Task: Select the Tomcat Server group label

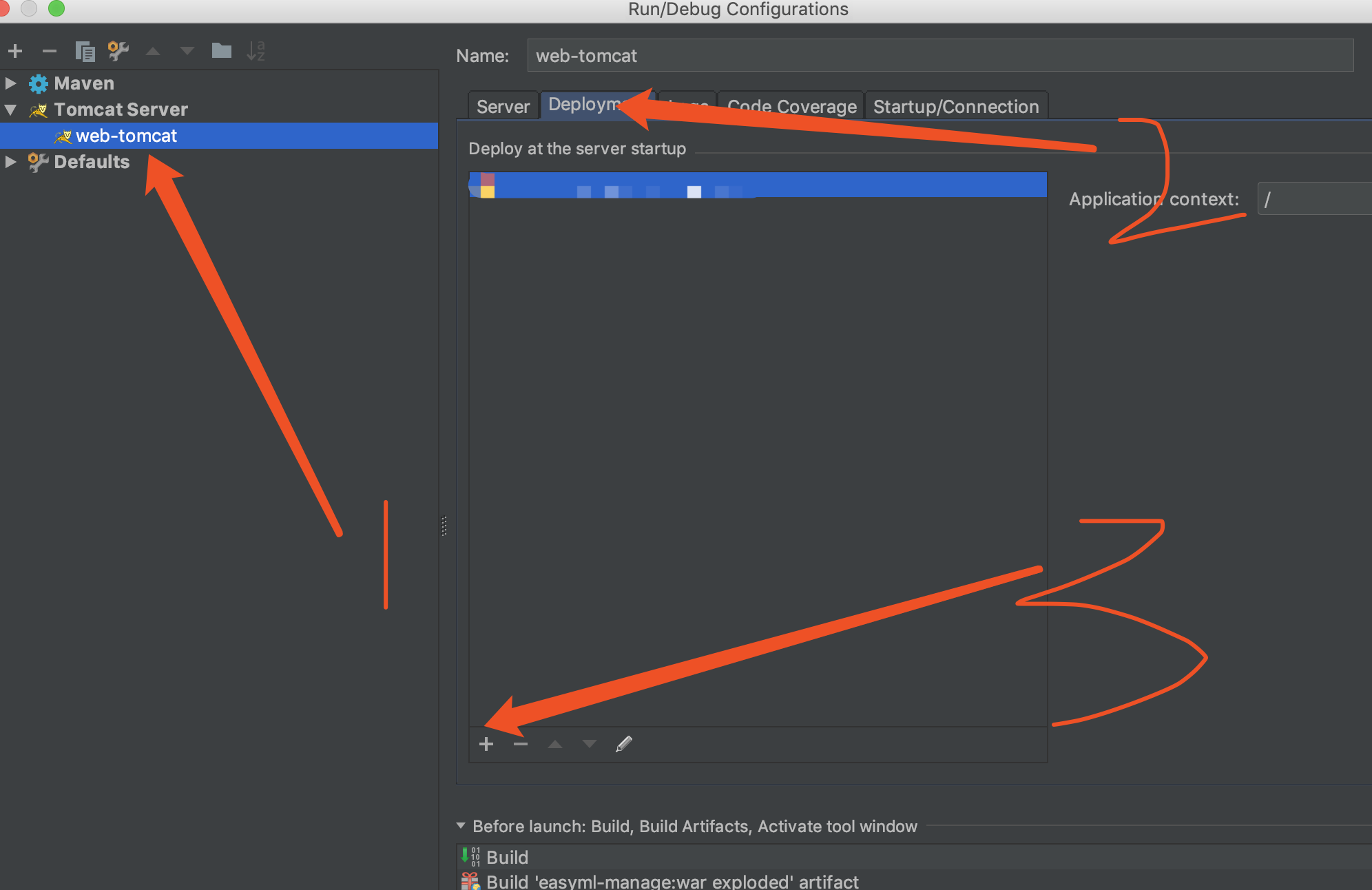Action: (121, 110)
